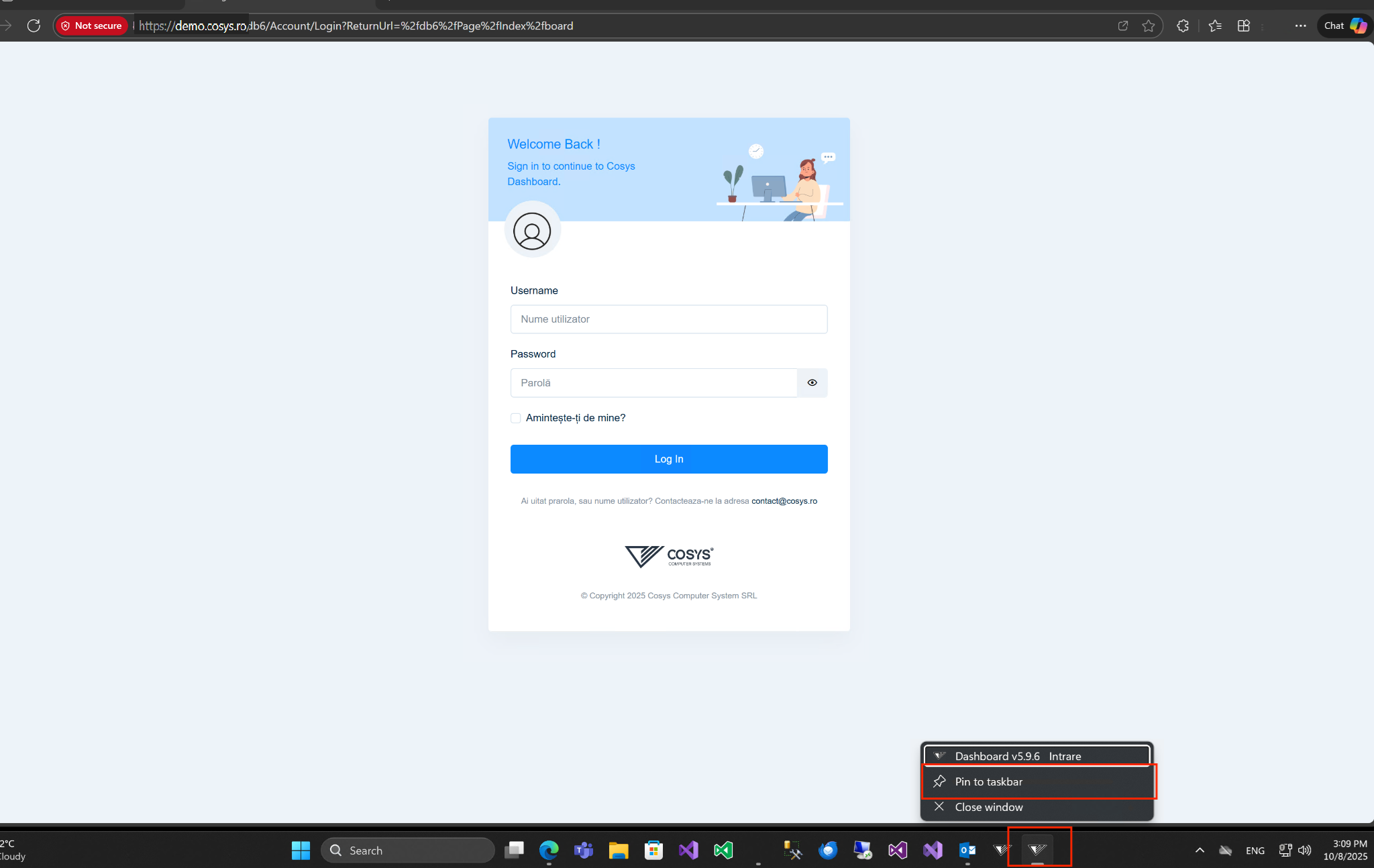
Task: Open the clock showing 3:09 PM
Action: tap(1346, 851)
